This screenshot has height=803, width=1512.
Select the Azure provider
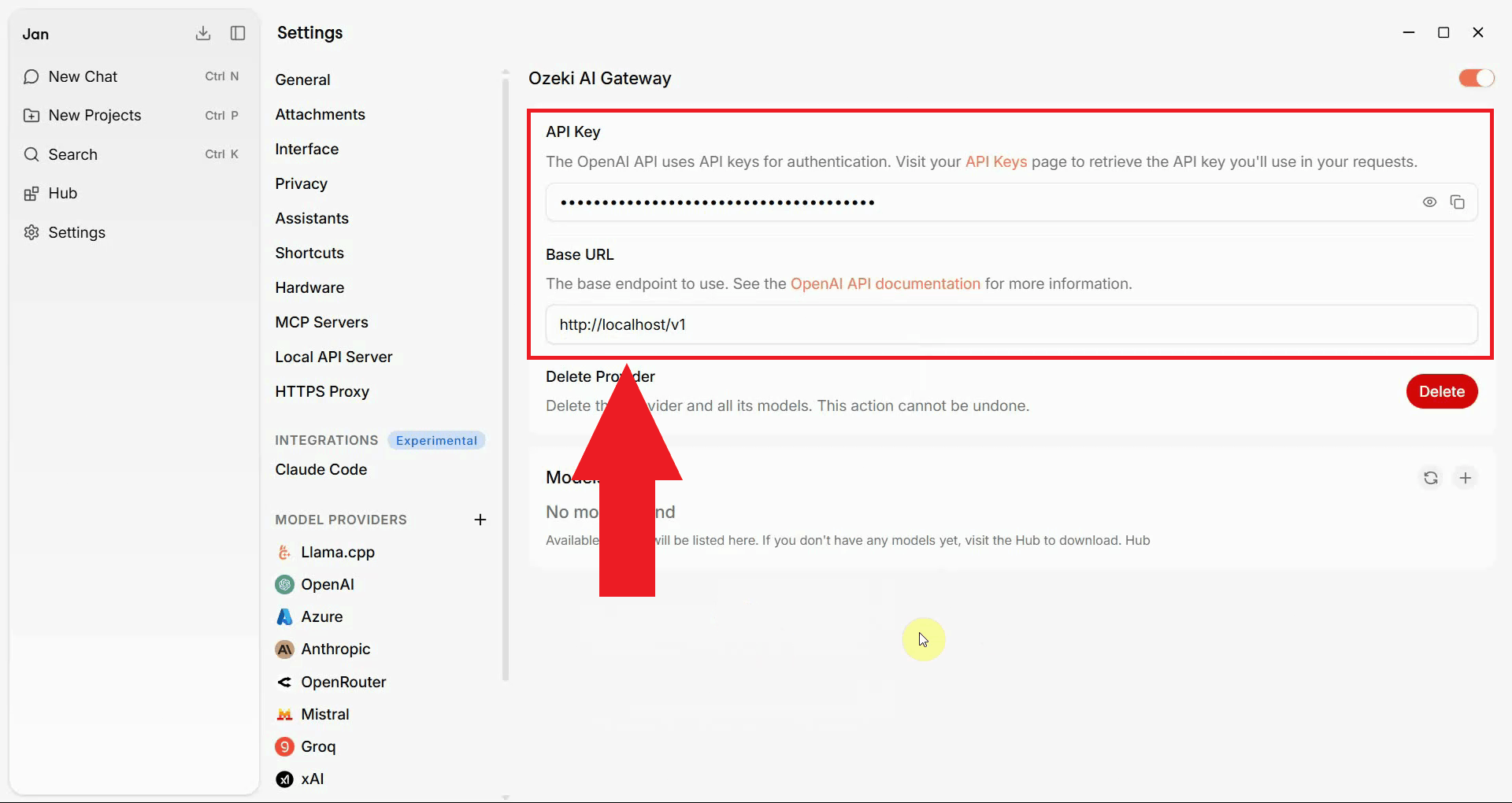click(x=321, y=616)
